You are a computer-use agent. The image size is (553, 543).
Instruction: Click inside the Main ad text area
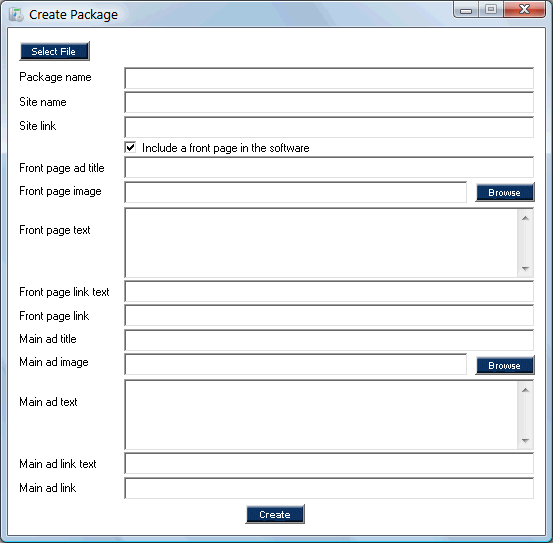click(x=321, y=415)
